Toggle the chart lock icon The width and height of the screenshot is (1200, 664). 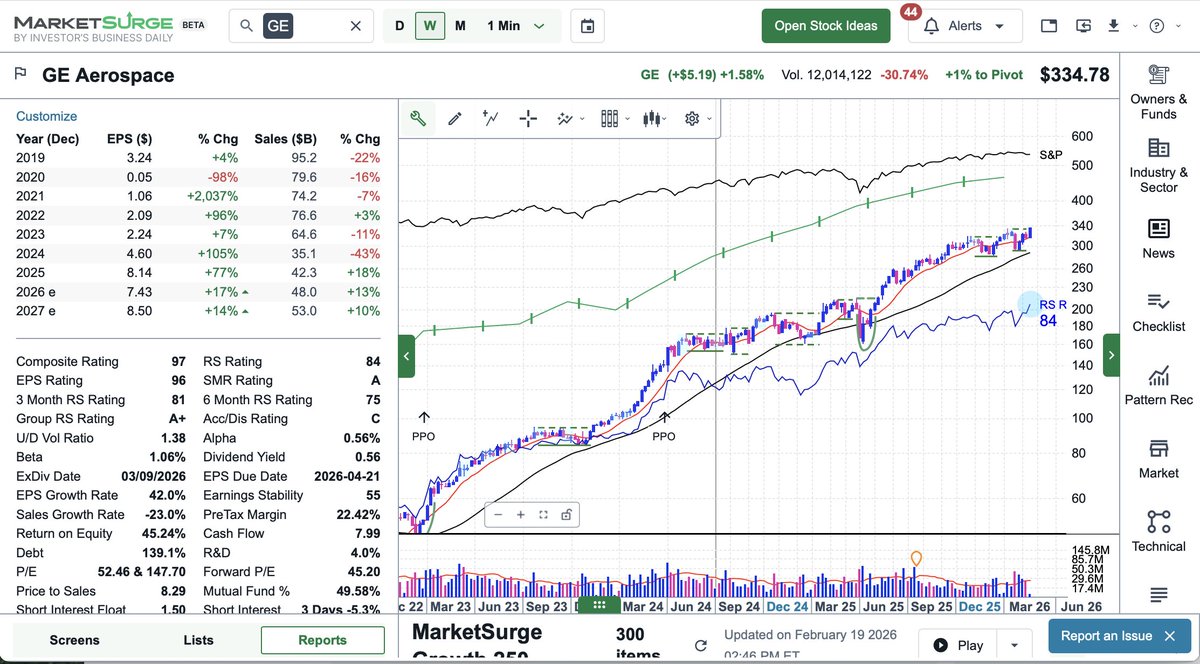coord(566,515)
